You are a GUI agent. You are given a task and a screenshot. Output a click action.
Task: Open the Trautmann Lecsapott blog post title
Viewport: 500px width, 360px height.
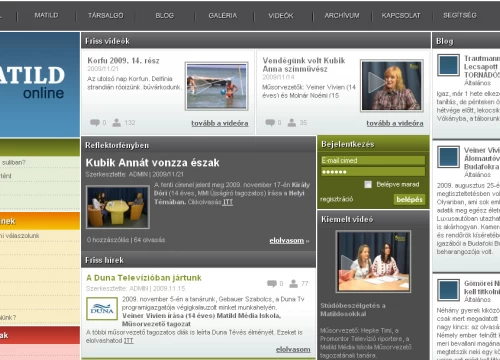[482, 67]
